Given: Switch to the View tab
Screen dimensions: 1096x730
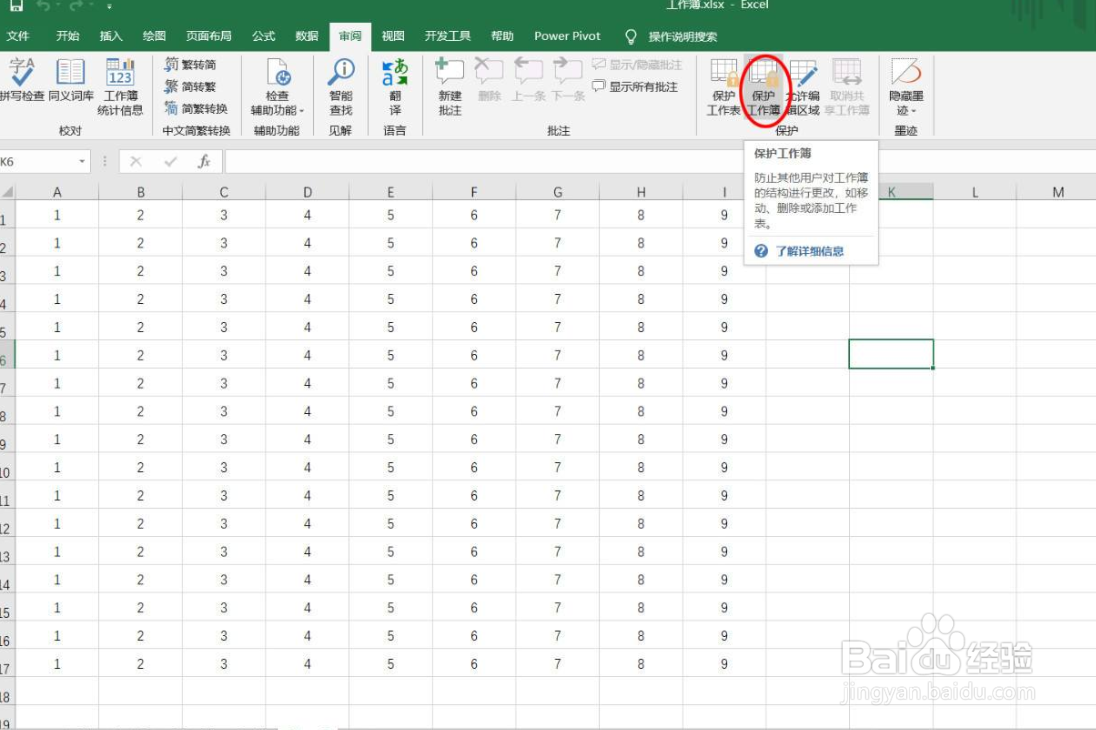Looking at the screenshot, I should [393, 36].
